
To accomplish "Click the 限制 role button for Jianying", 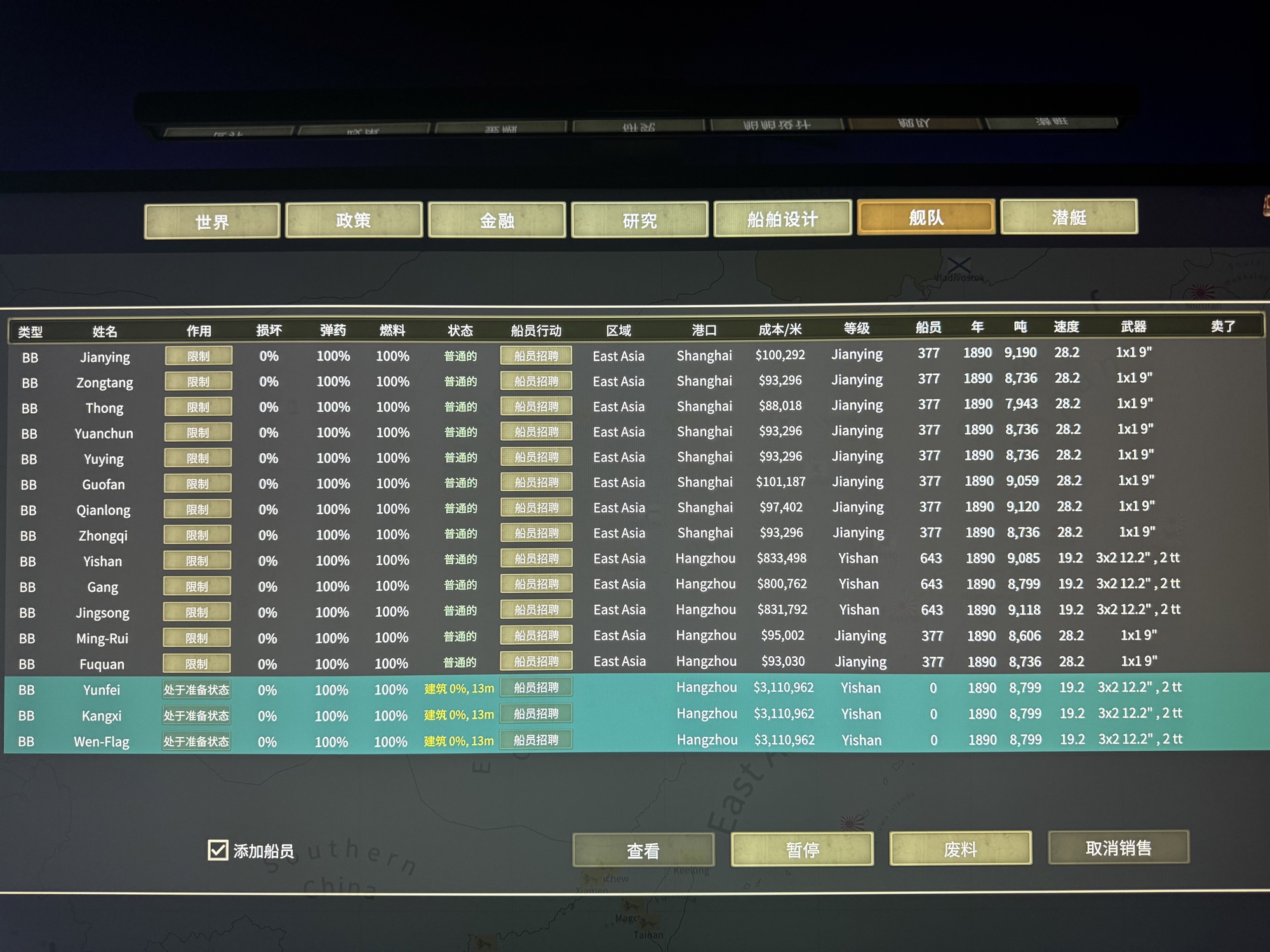I will pos(198,356).
